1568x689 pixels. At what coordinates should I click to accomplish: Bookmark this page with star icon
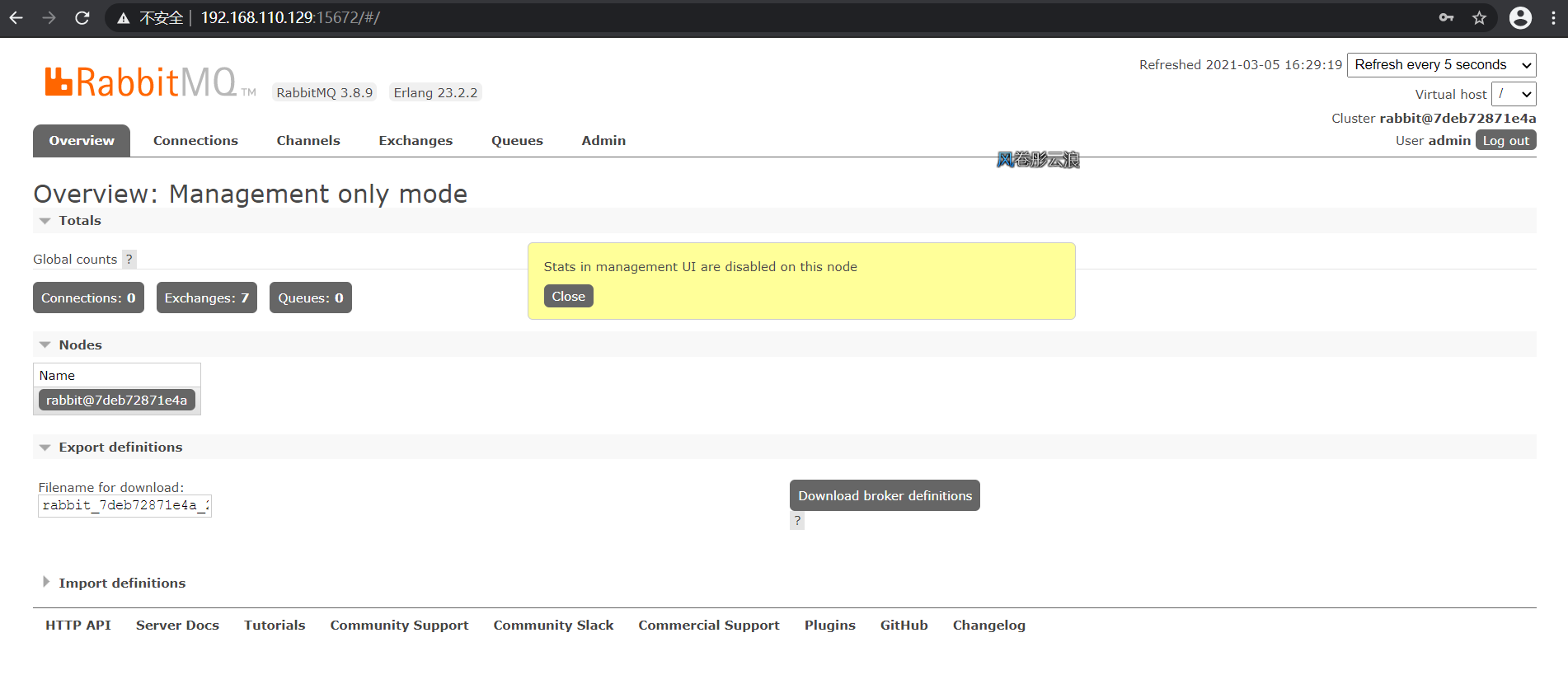click(x=1480, y=17)
